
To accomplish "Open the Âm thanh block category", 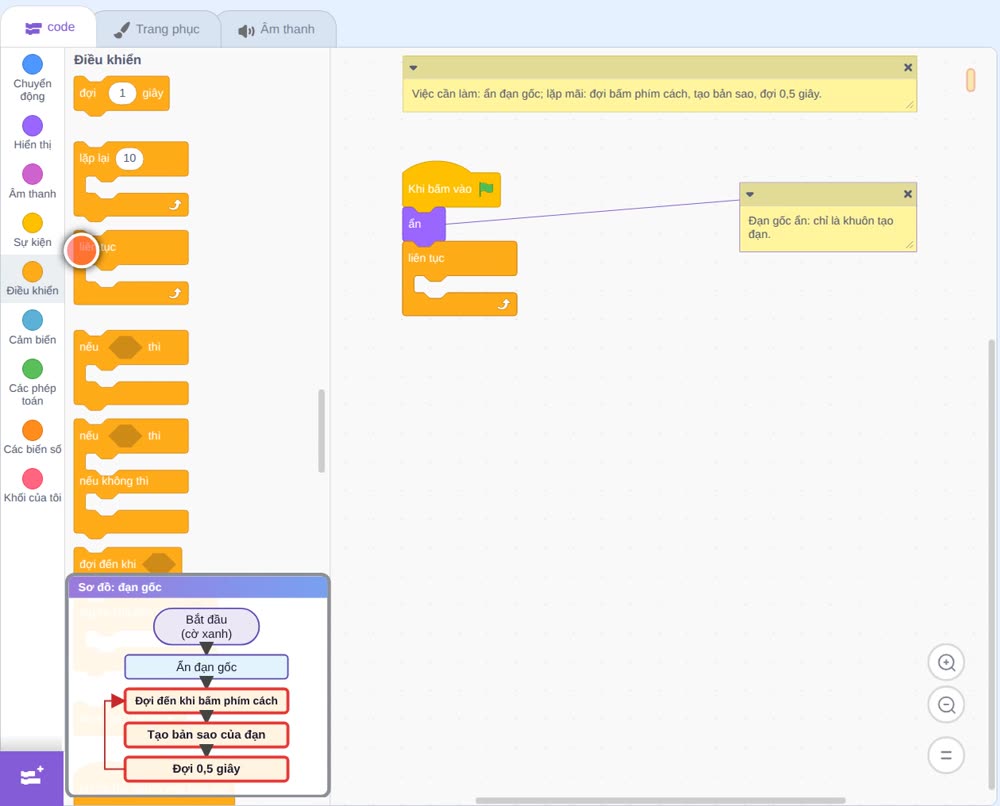I will [x=32, y=181].
